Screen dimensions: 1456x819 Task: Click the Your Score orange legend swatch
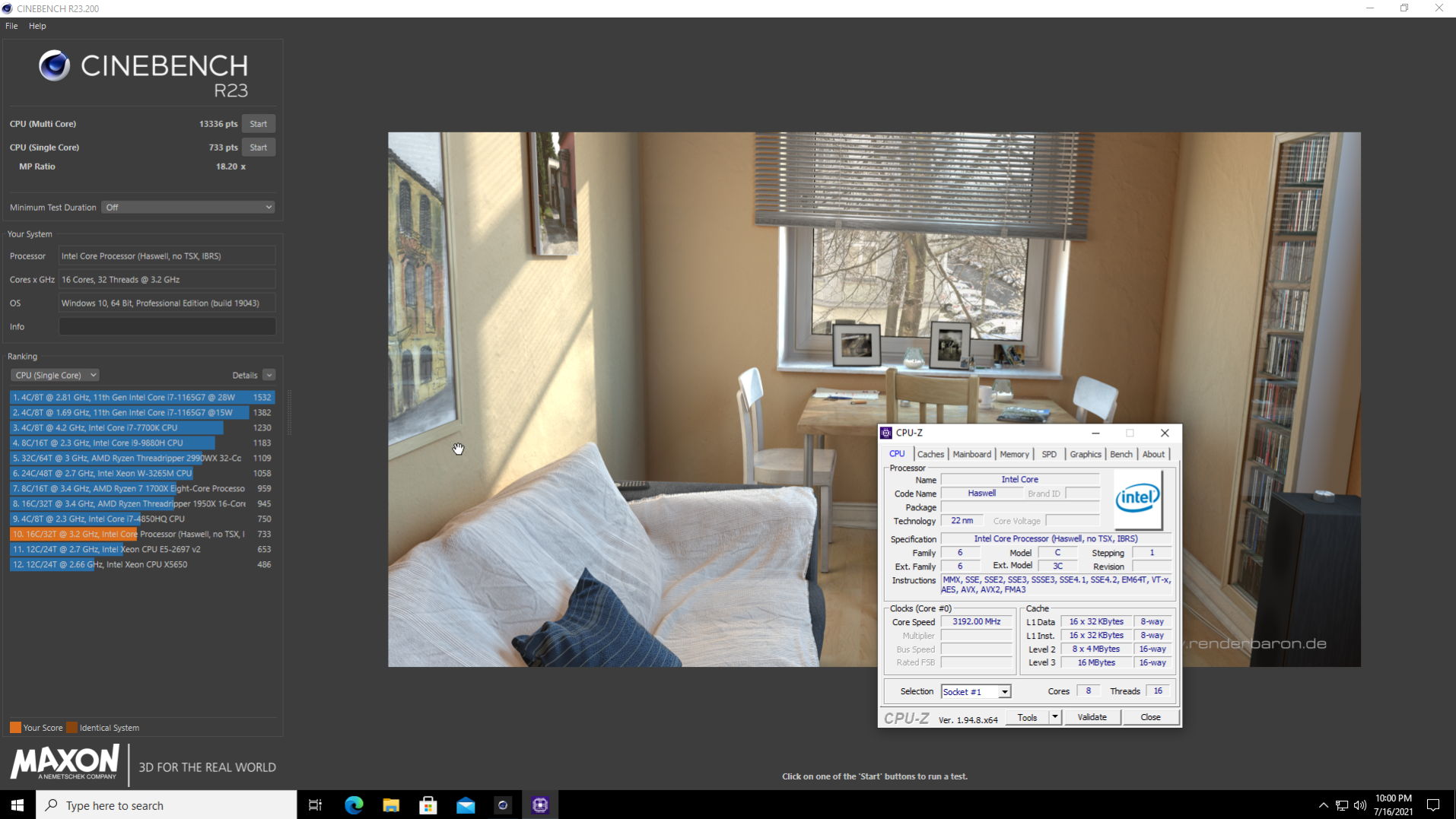(x=15, y=728)
